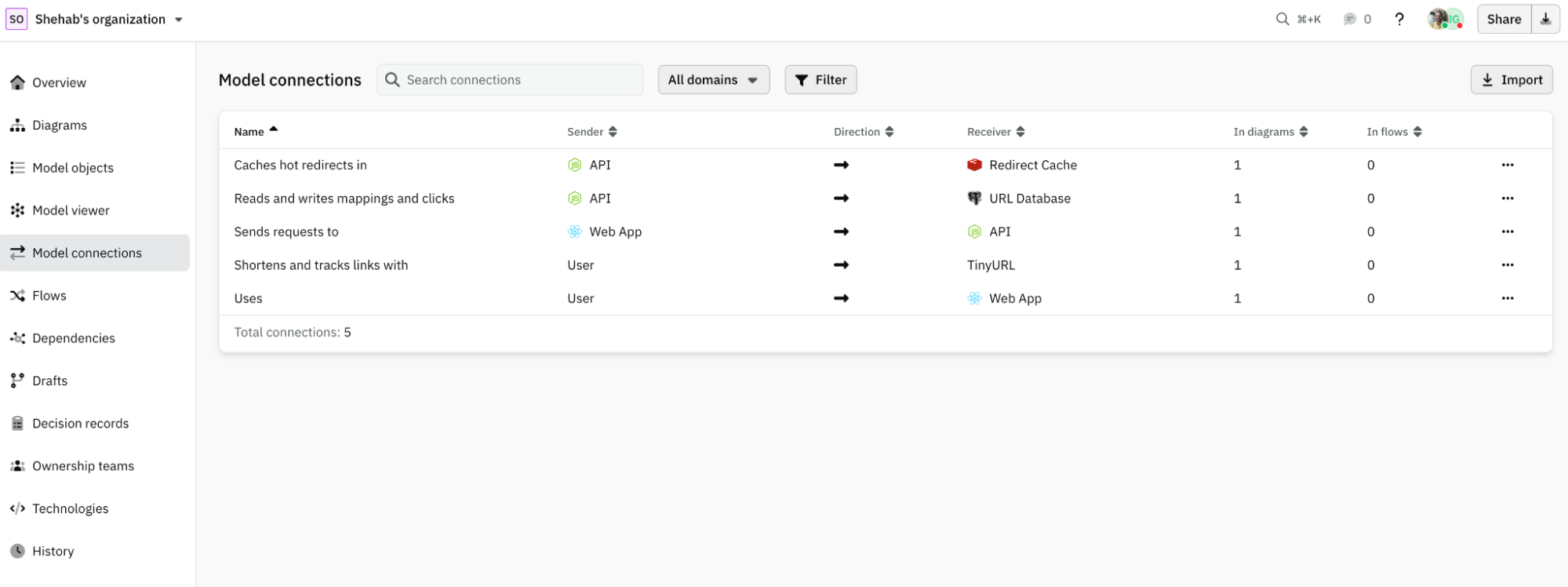This screenshot has width=1568, height=587.
Task: Open more options for Sends requests to
Action: pos(1508,232)
